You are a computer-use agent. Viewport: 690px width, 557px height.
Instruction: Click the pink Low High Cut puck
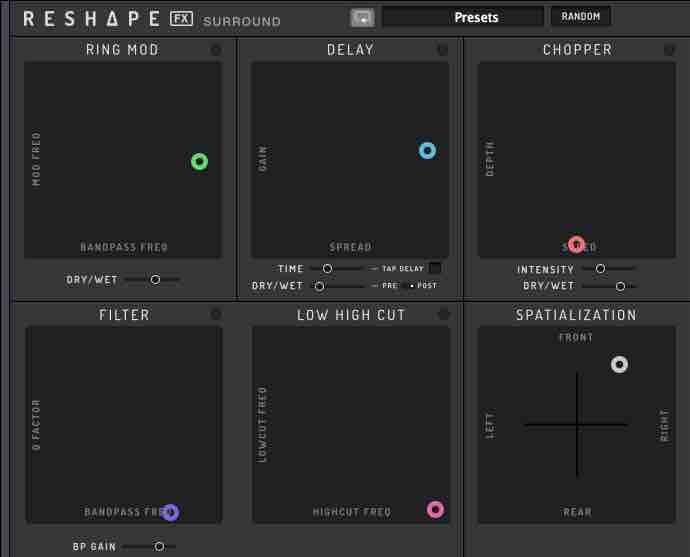[x=435, y=509]
